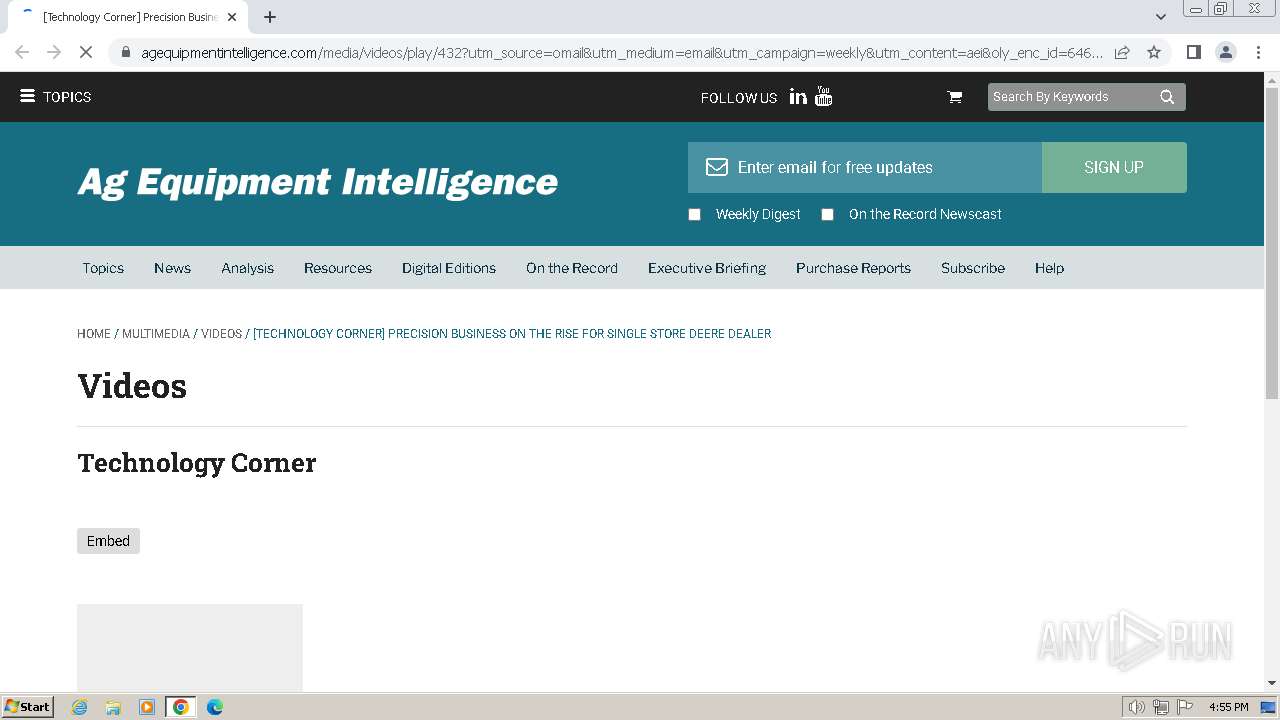
Task: Toggle Chrome side panel icon
Action: coord(1194,52)
